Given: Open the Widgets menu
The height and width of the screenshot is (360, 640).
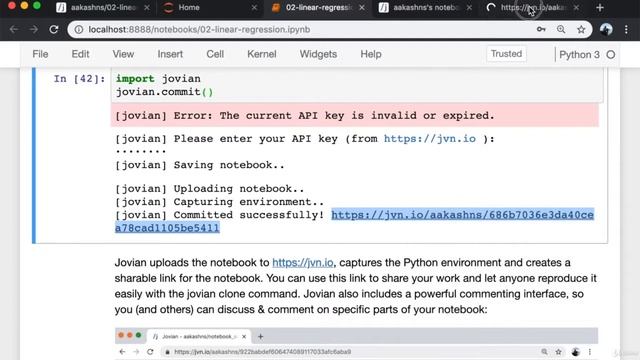Looking at the screenshot, I should point(318,54).
